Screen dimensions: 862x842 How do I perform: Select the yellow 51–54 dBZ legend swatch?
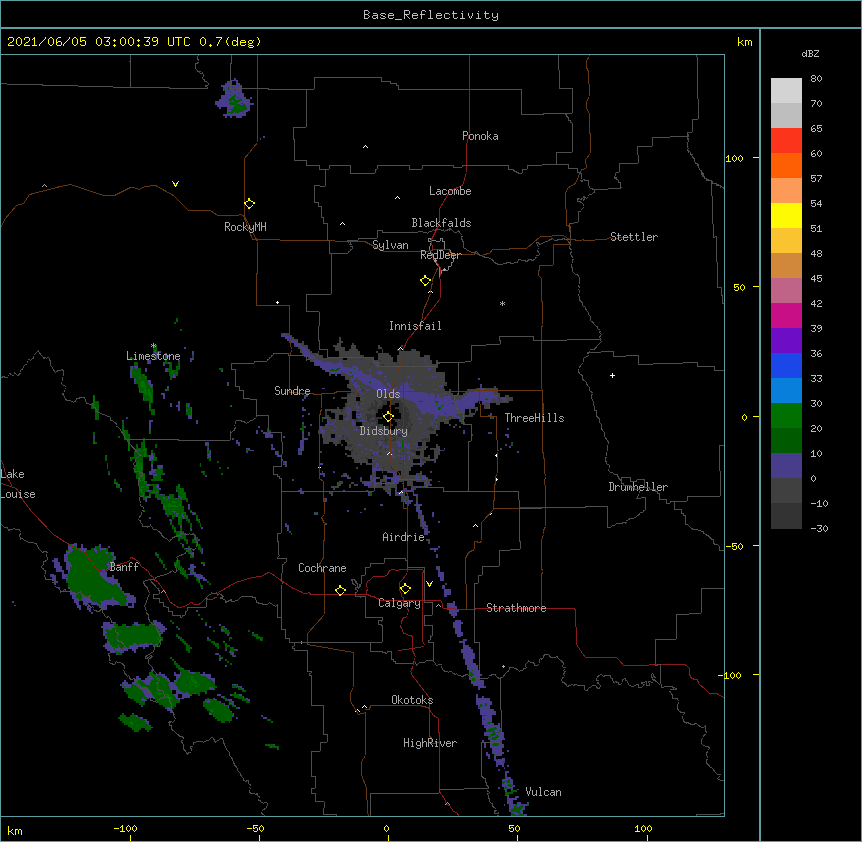(x=786, y=215)
